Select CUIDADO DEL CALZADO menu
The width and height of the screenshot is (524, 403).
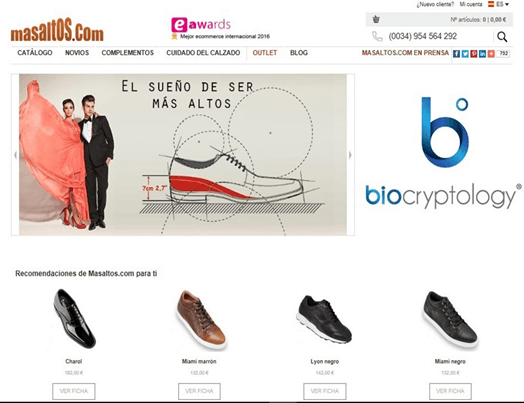(203, 53)
